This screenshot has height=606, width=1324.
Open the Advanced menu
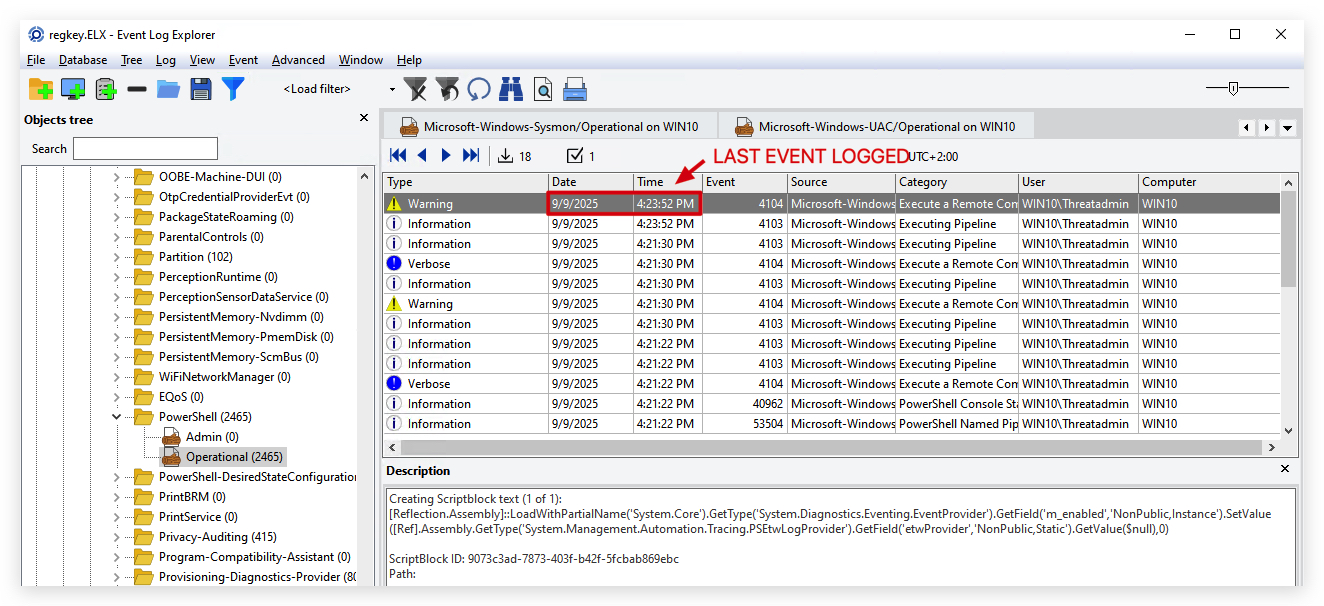click(298, 60)
